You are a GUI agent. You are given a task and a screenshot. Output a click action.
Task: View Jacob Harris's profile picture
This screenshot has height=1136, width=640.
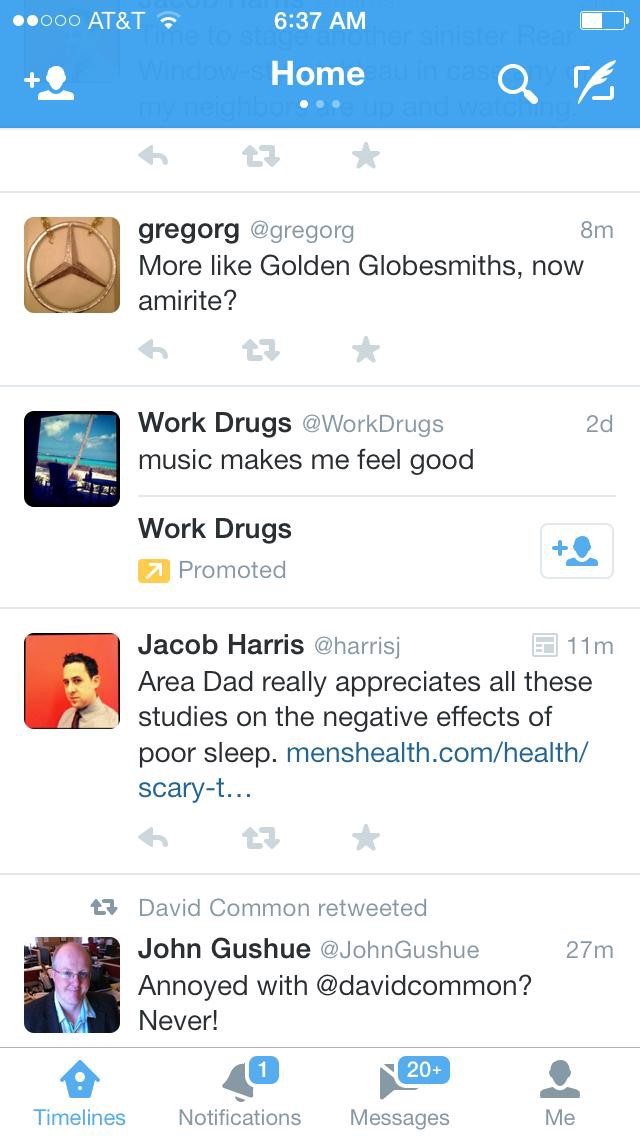click(x=72, y=680)
